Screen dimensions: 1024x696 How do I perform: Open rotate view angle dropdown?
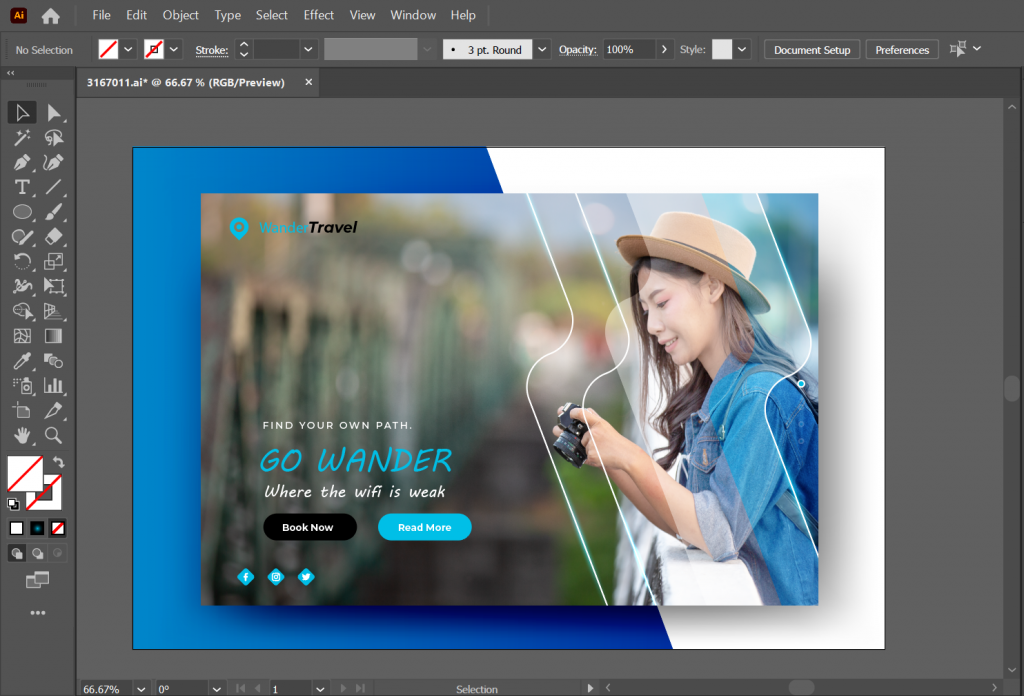point(216,689)
